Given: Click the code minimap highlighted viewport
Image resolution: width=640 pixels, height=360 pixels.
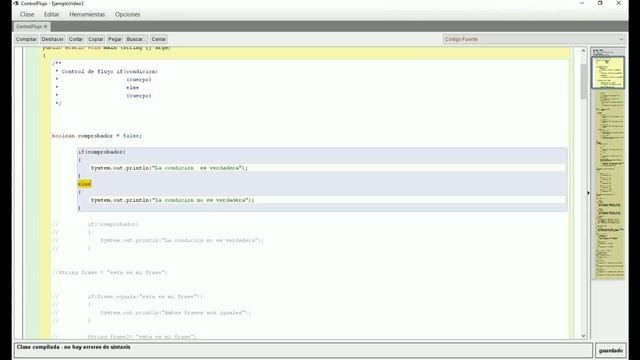Looking at the screenshot, I should 608,72.
